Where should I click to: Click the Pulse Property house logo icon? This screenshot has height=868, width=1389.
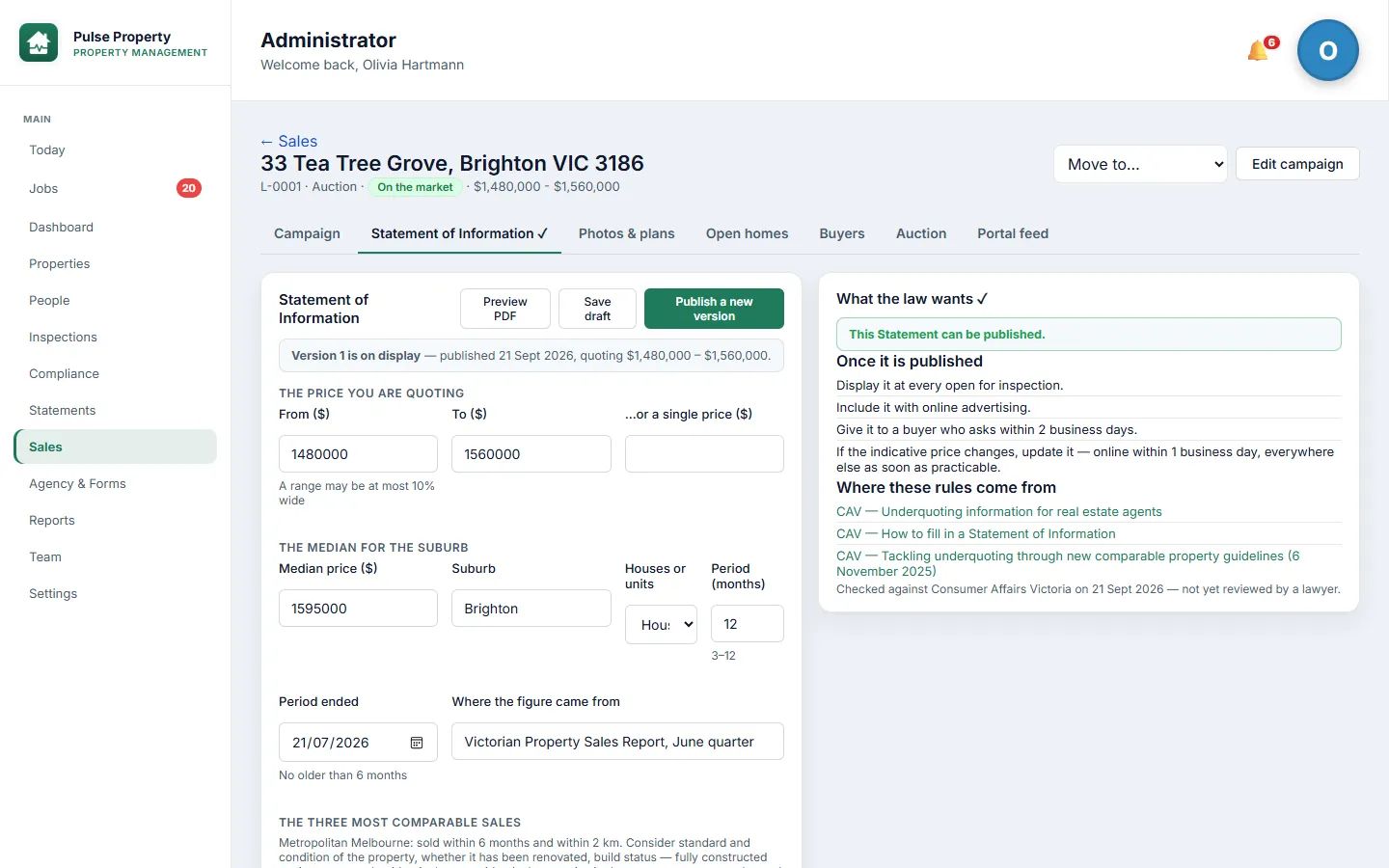click(39, 43)
